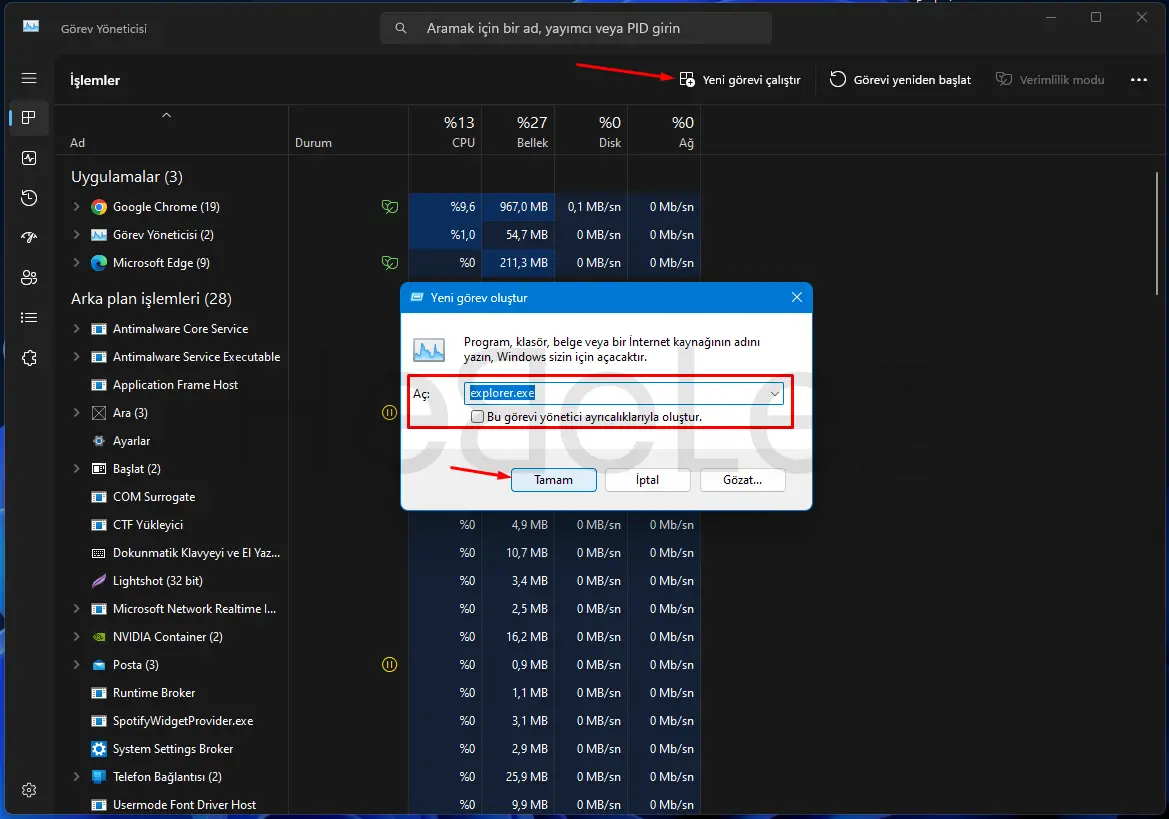This screenshot has width=1169, height=819.
Task: Click the search magnifier icon
Action: pos(400,28)
